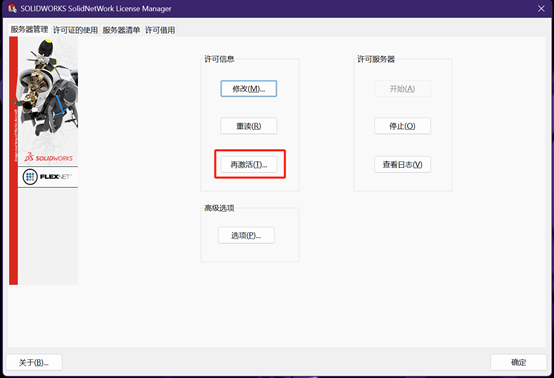
Task: Switch to the 许可证的使用 tab
Action: pos(76,30)
